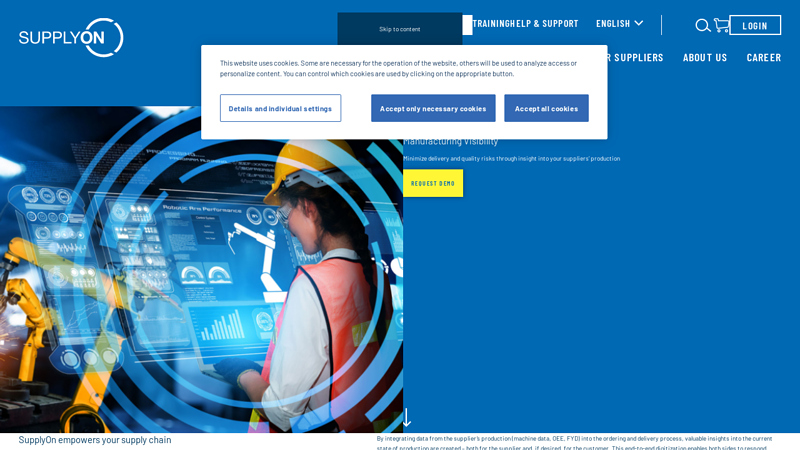Open the search magnifier icon
Viewport: 800px width, 450px height.
(x=703, y=25)
